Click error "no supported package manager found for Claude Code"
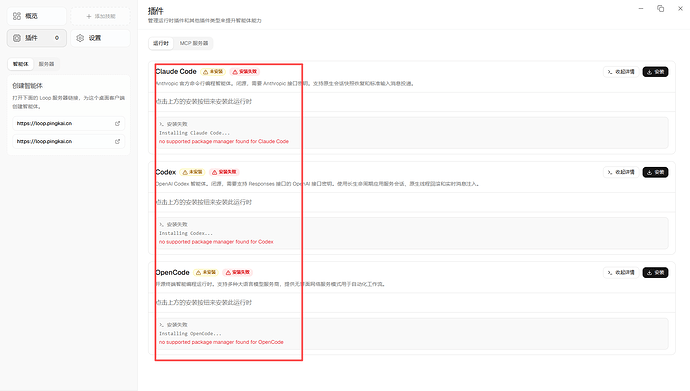 tap(224, 141)
